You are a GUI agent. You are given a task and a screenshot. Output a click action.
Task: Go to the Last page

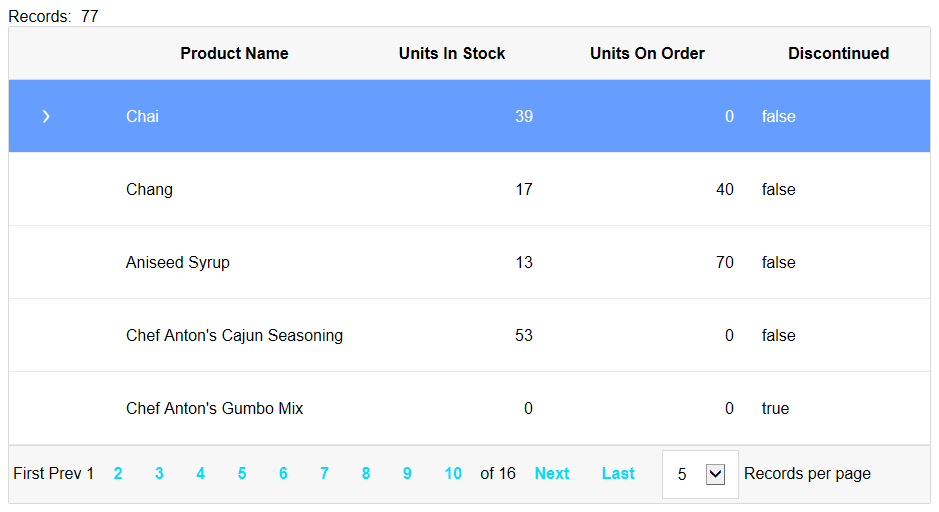618,474
